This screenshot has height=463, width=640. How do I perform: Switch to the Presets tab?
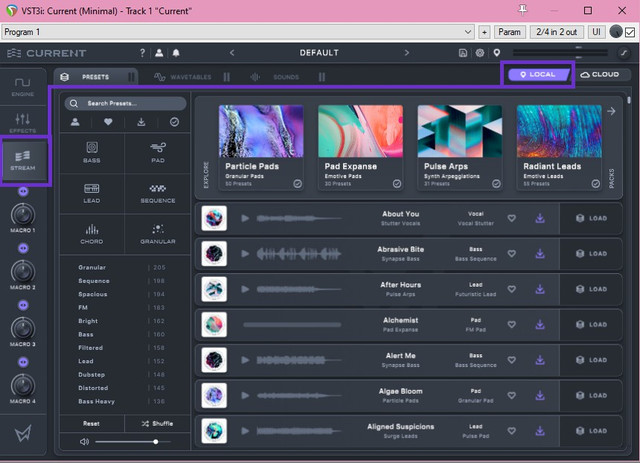click(x=96, y=77)
